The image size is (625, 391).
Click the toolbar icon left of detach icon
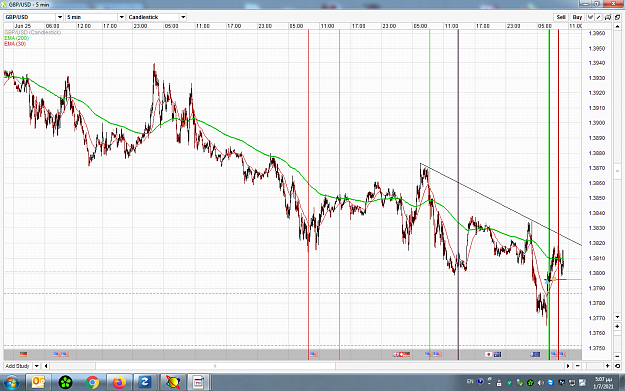point(608,17)
